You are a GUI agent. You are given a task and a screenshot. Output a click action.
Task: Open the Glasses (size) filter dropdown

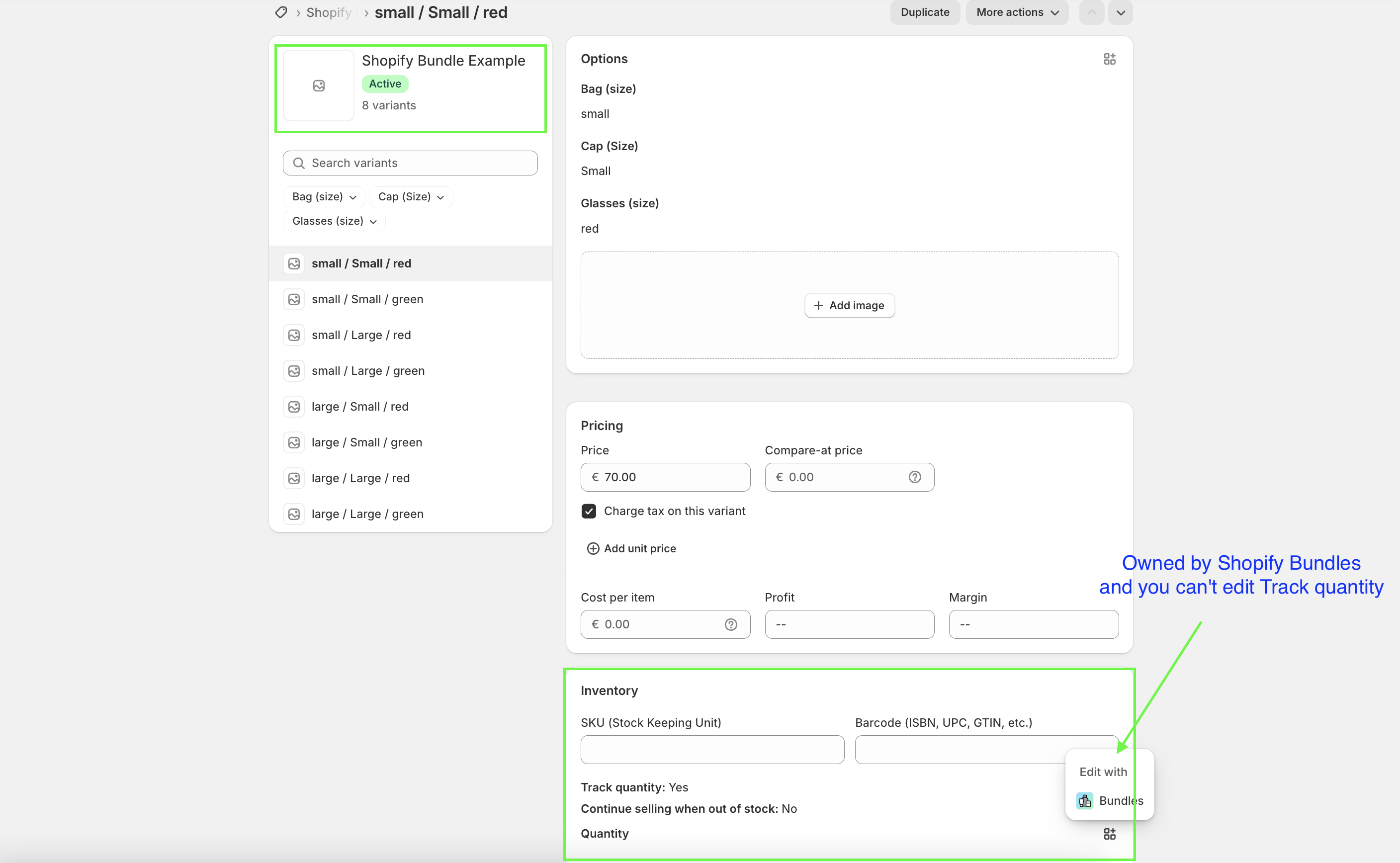click(x=335, y=221)
